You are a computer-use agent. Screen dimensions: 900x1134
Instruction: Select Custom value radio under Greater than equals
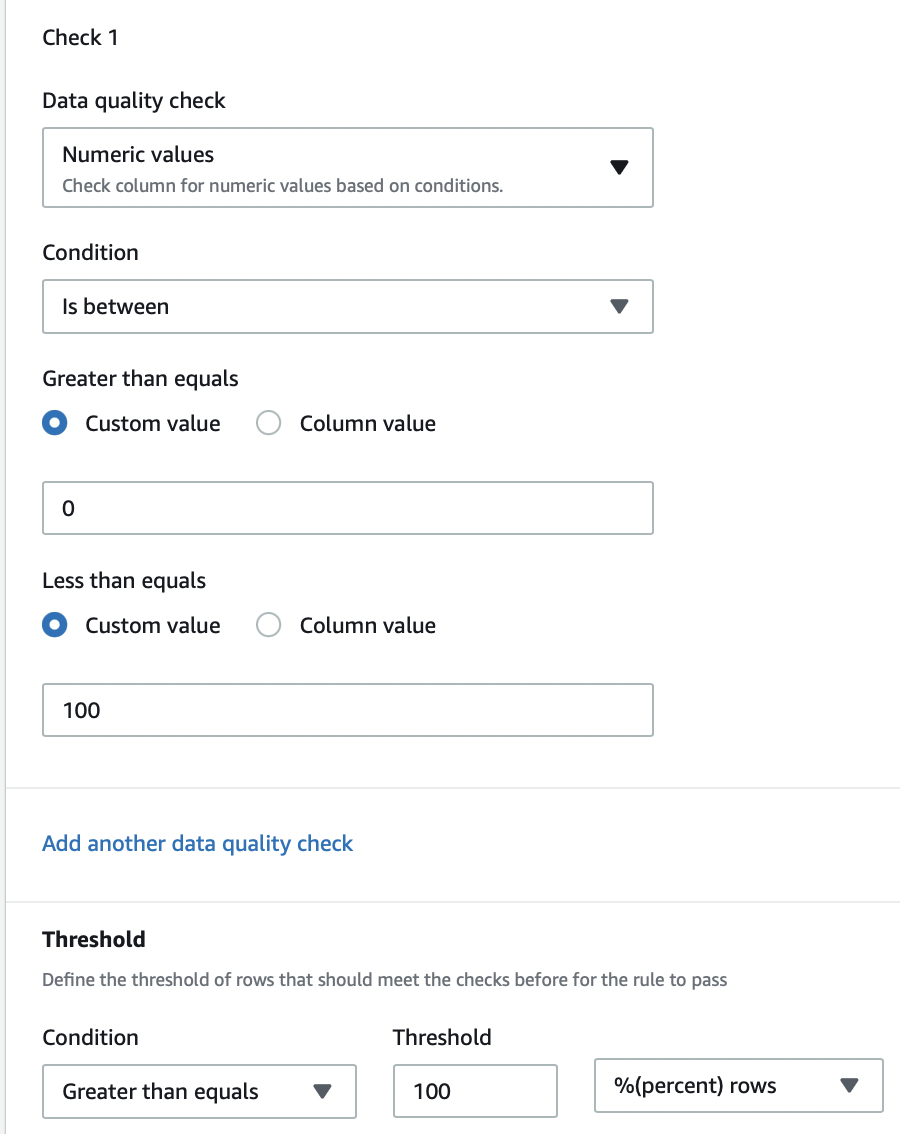click(56, 423)
